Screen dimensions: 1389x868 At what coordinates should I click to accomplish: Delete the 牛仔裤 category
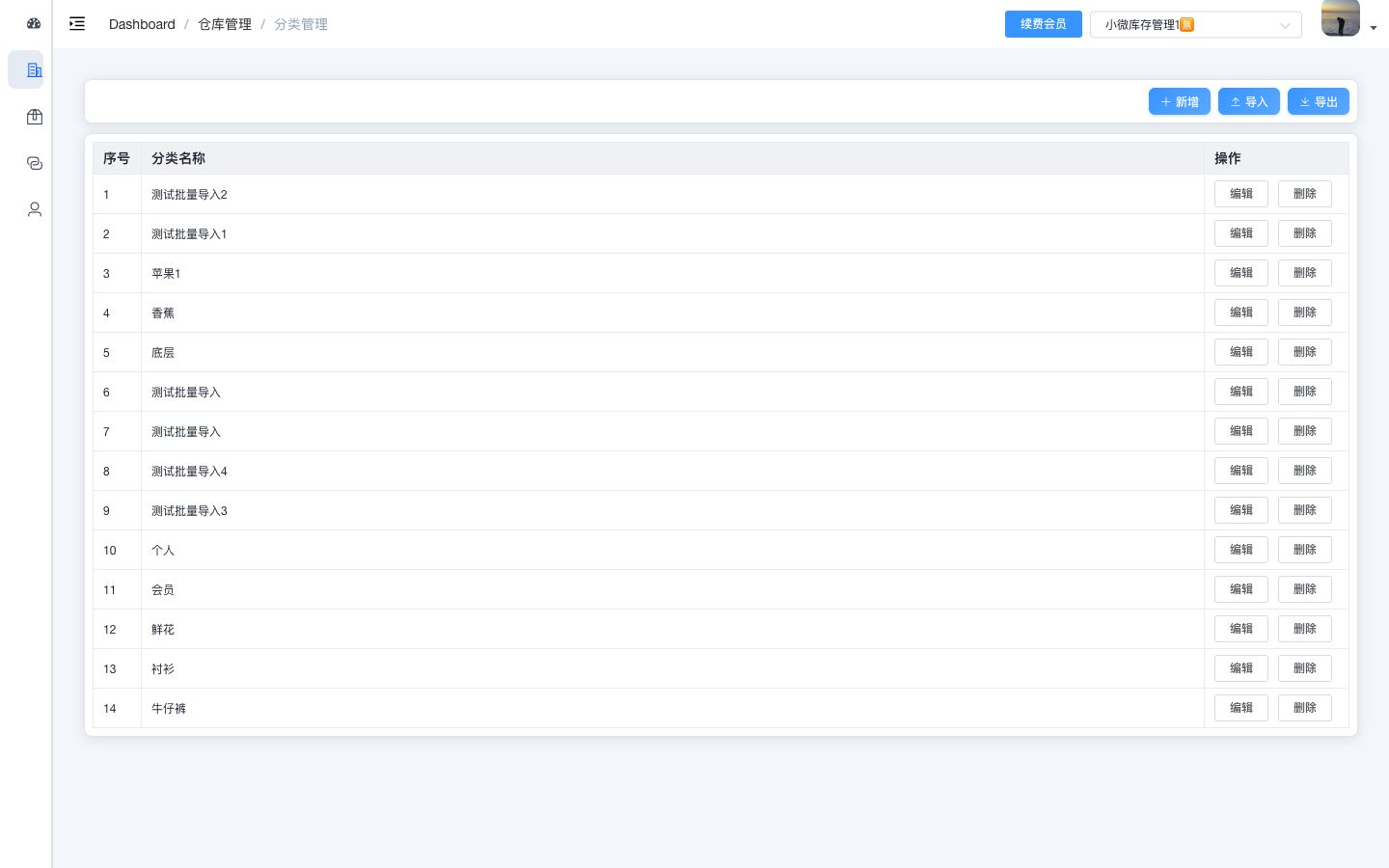click(x=1305, y=708)
